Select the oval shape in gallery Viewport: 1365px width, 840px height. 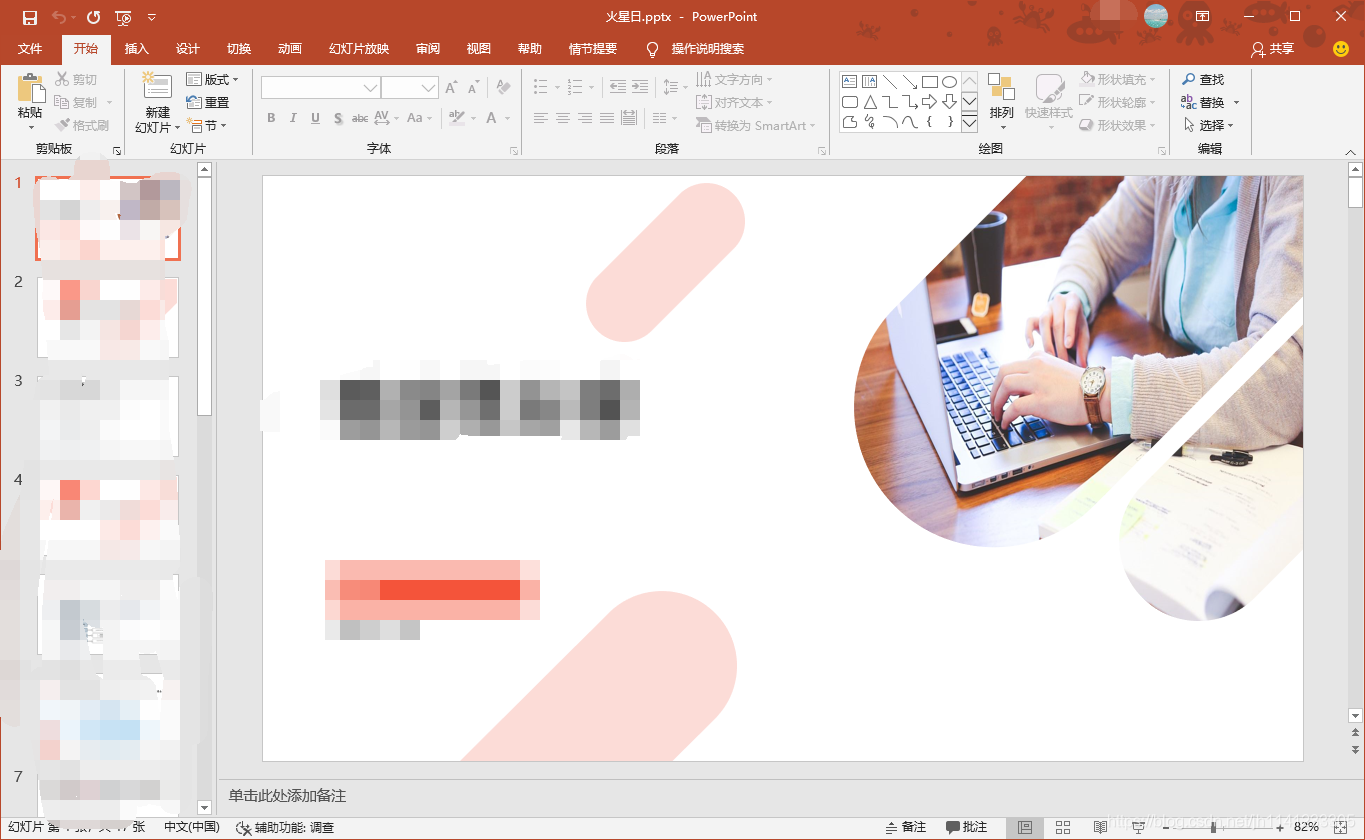click(950, 82)
